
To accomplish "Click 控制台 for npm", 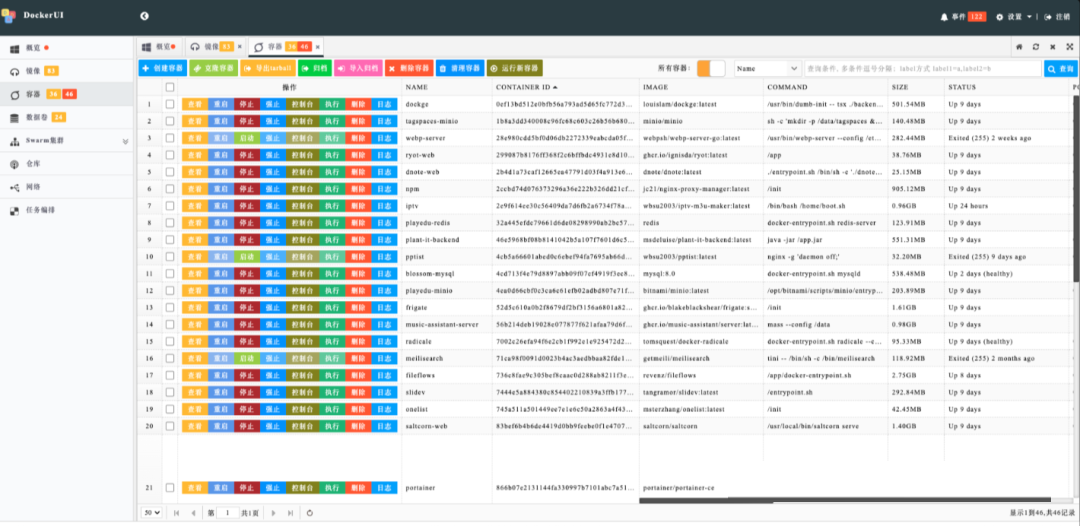I will tap(302, 189).
